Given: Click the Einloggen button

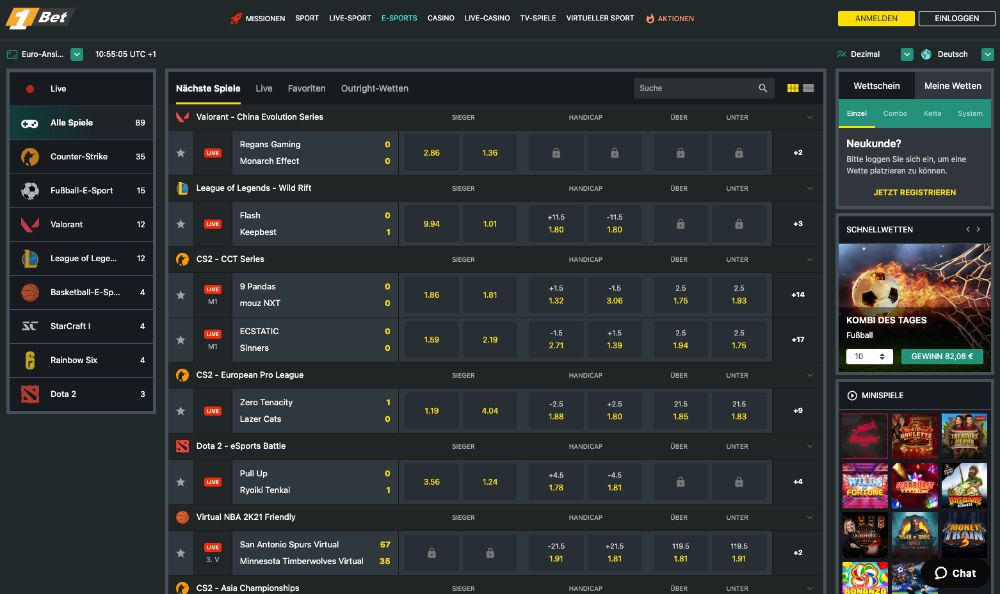Looking at the screenshot, I should click(957, 19).
